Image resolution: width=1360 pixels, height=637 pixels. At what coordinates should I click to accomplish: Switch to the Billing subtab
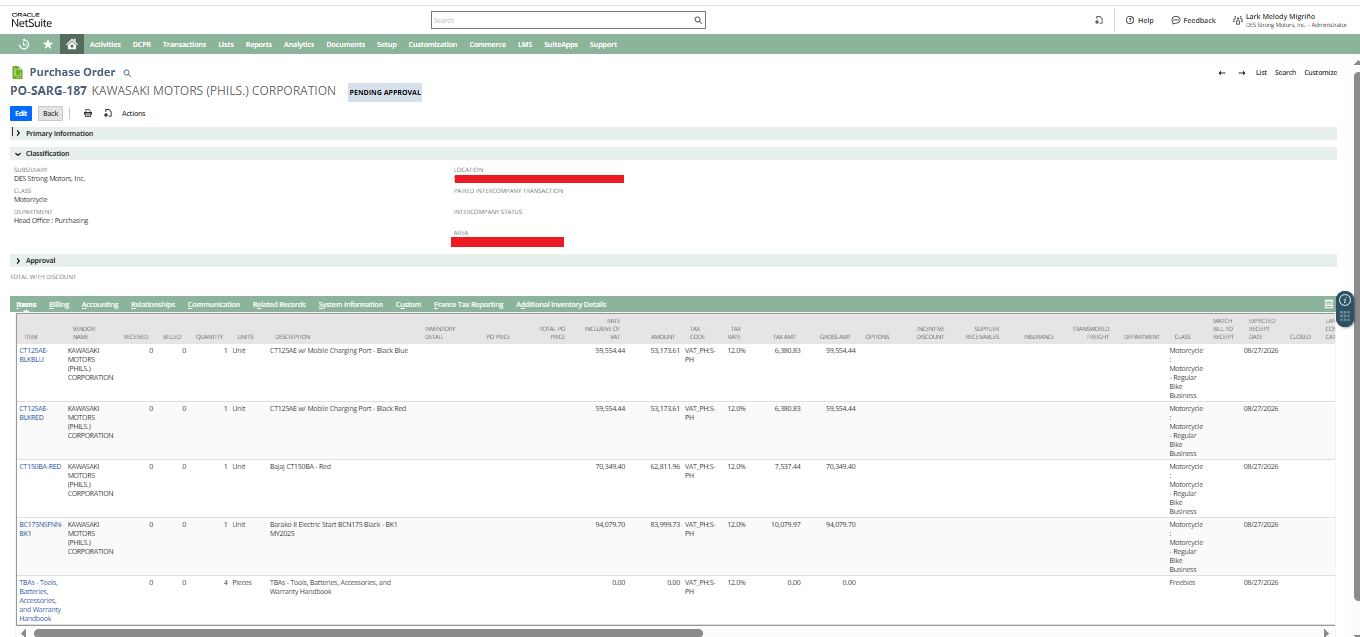[59, 304]
